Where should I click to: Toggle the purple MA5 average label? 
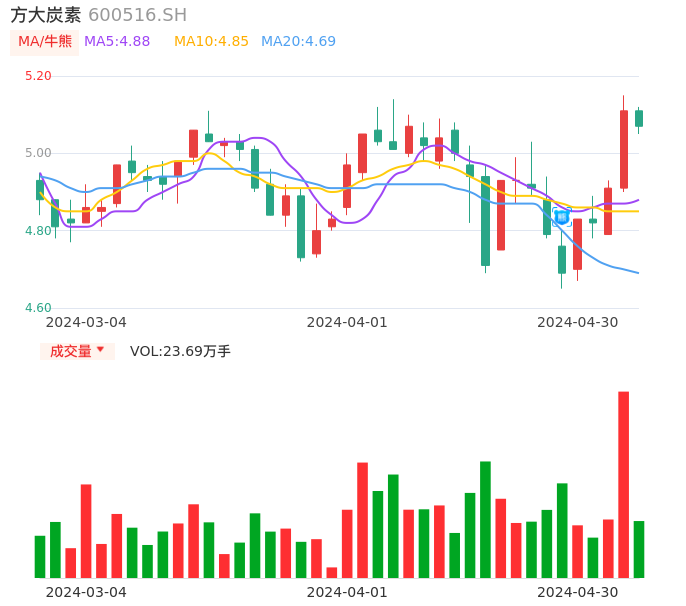[117, 42]
